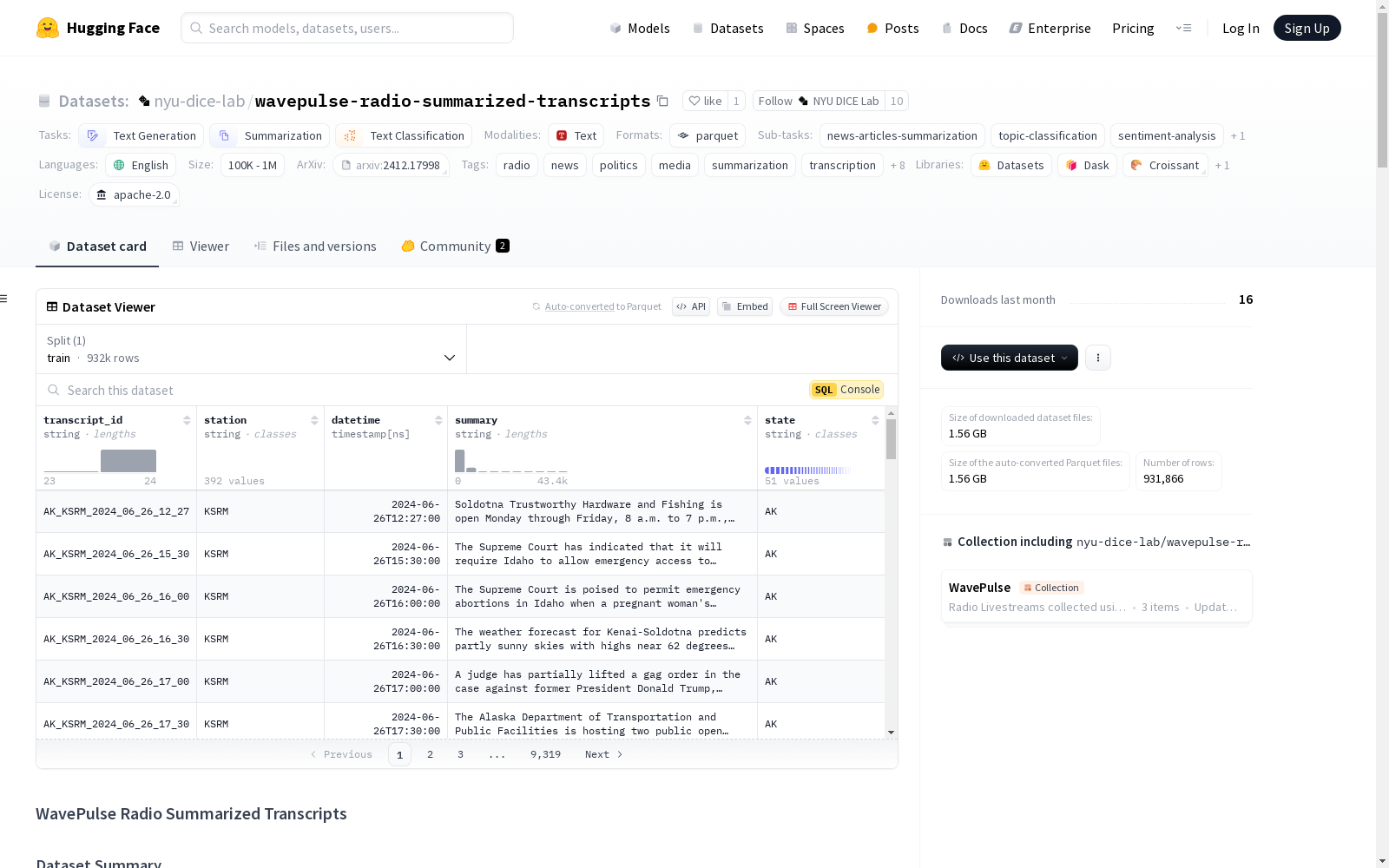1389x868 pixels.
Task: Click the heart like button
Action: pyautogui.click(x=705, y=101)
